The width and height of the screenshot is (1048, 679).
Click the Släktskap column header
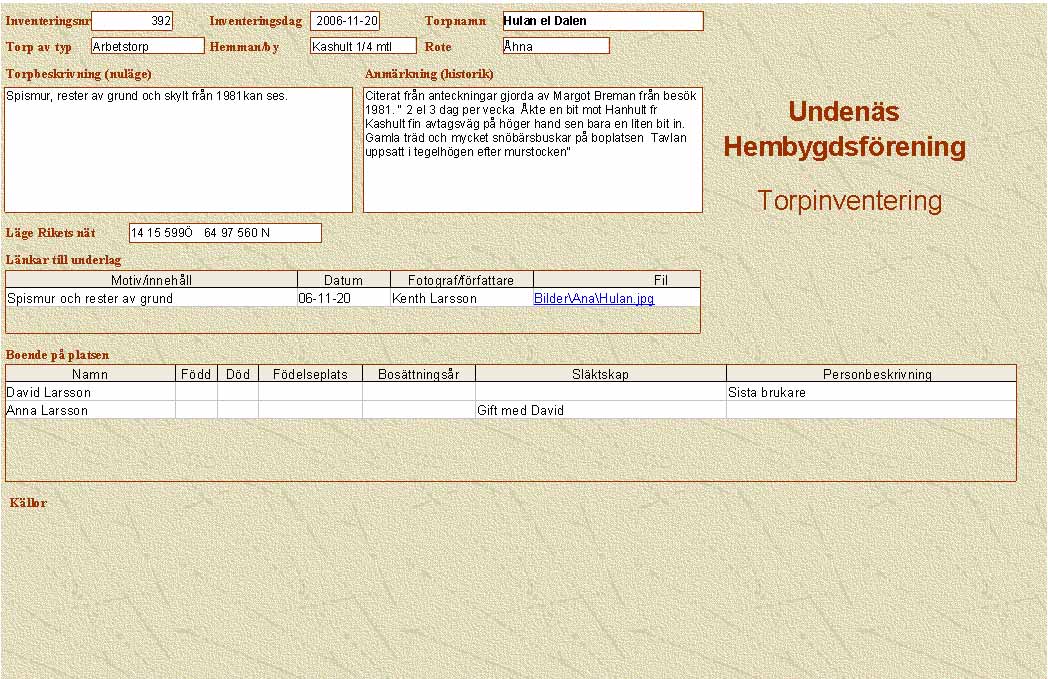(x=600, y=374)
